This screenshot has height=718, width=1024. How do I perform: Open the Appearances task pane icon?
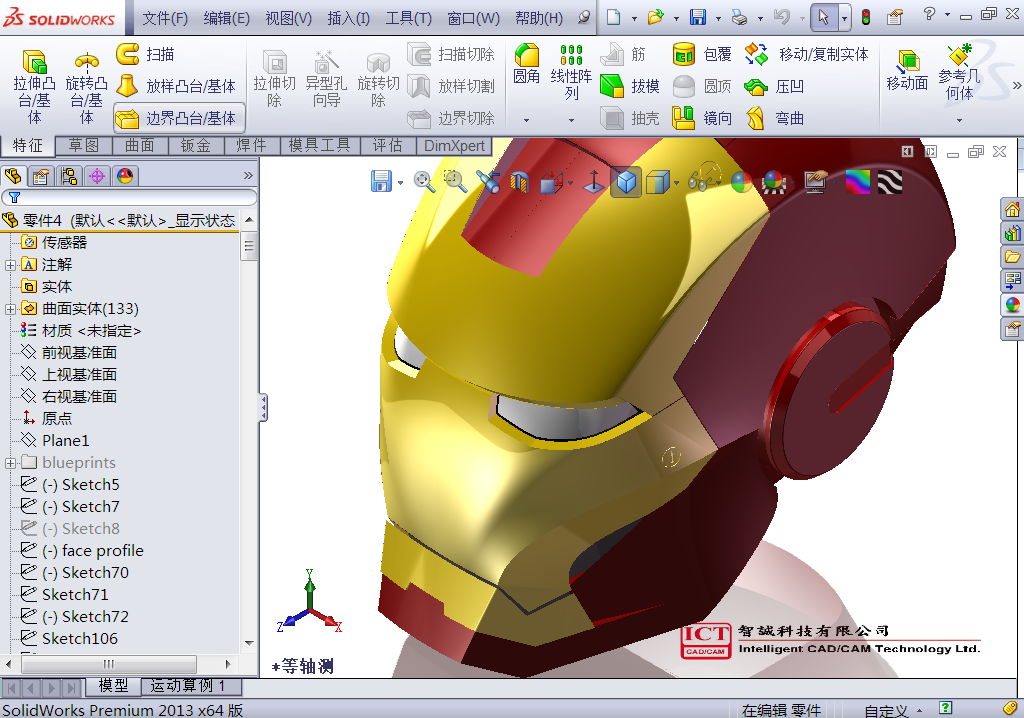click(x=1012, y=305)
